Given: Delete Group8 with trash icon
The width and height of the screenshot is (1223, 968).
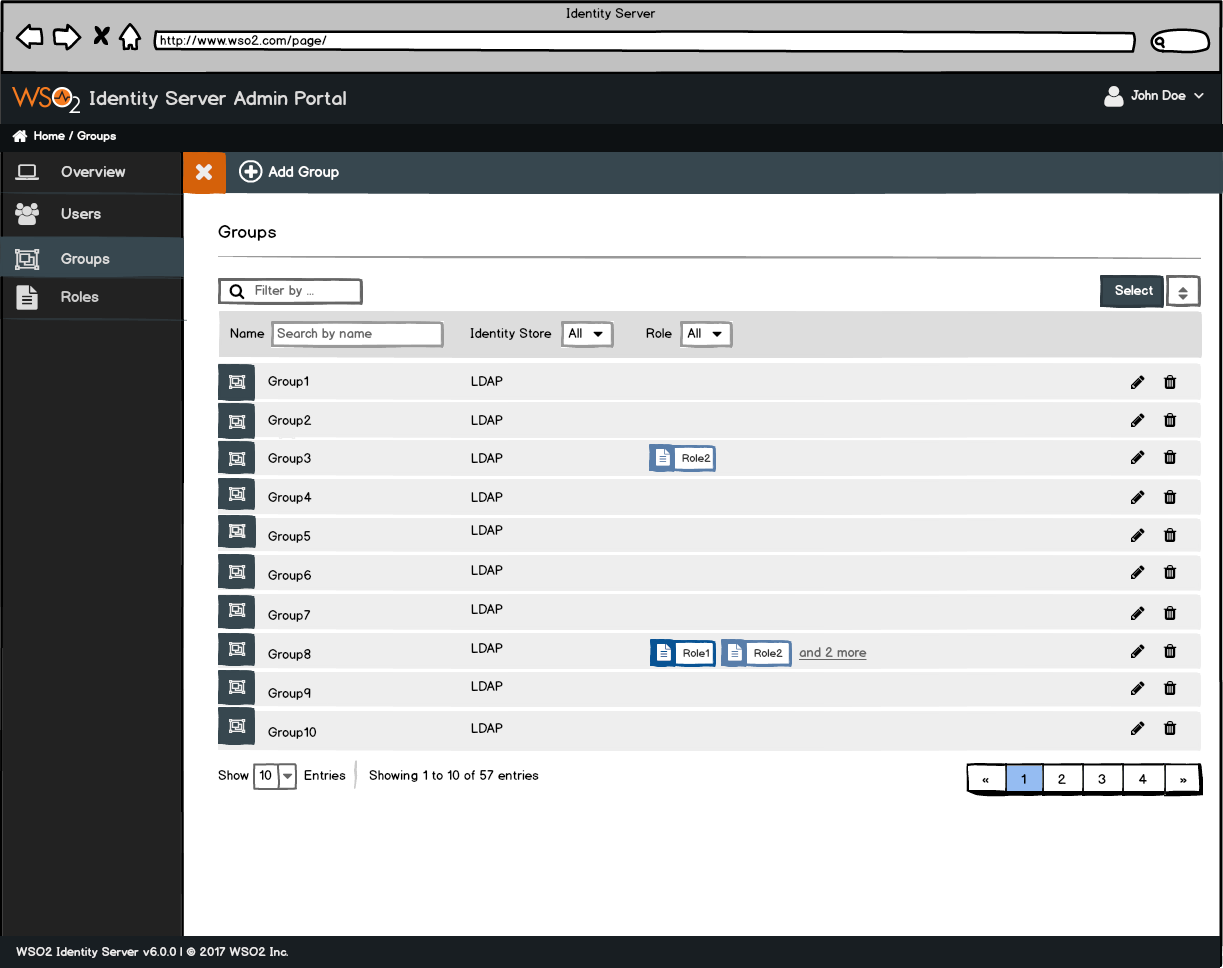Looking at the screenshot, I should (1170, 651).
